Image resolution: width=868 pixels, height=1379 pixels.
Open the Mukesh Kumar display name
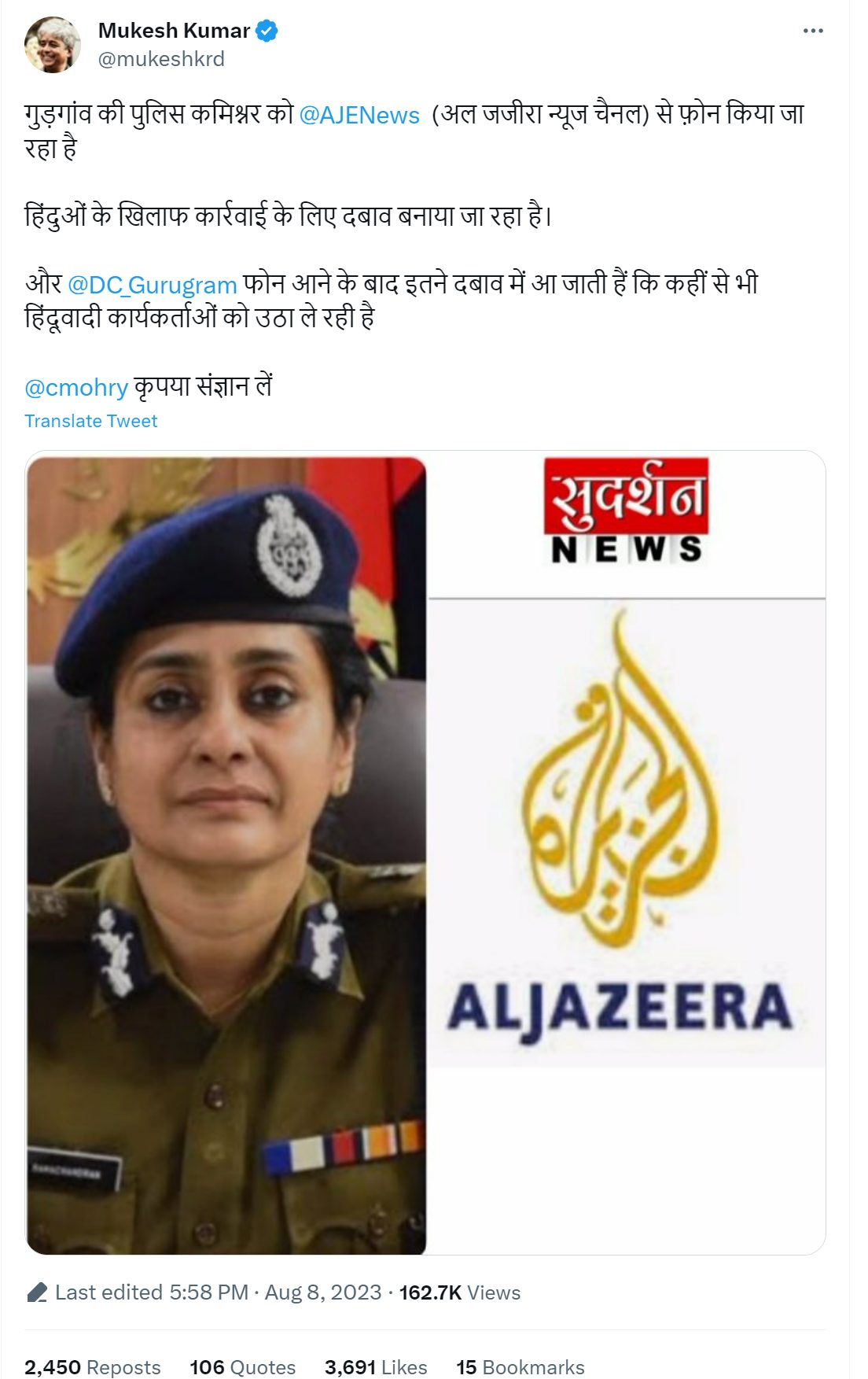coord(174,31)
